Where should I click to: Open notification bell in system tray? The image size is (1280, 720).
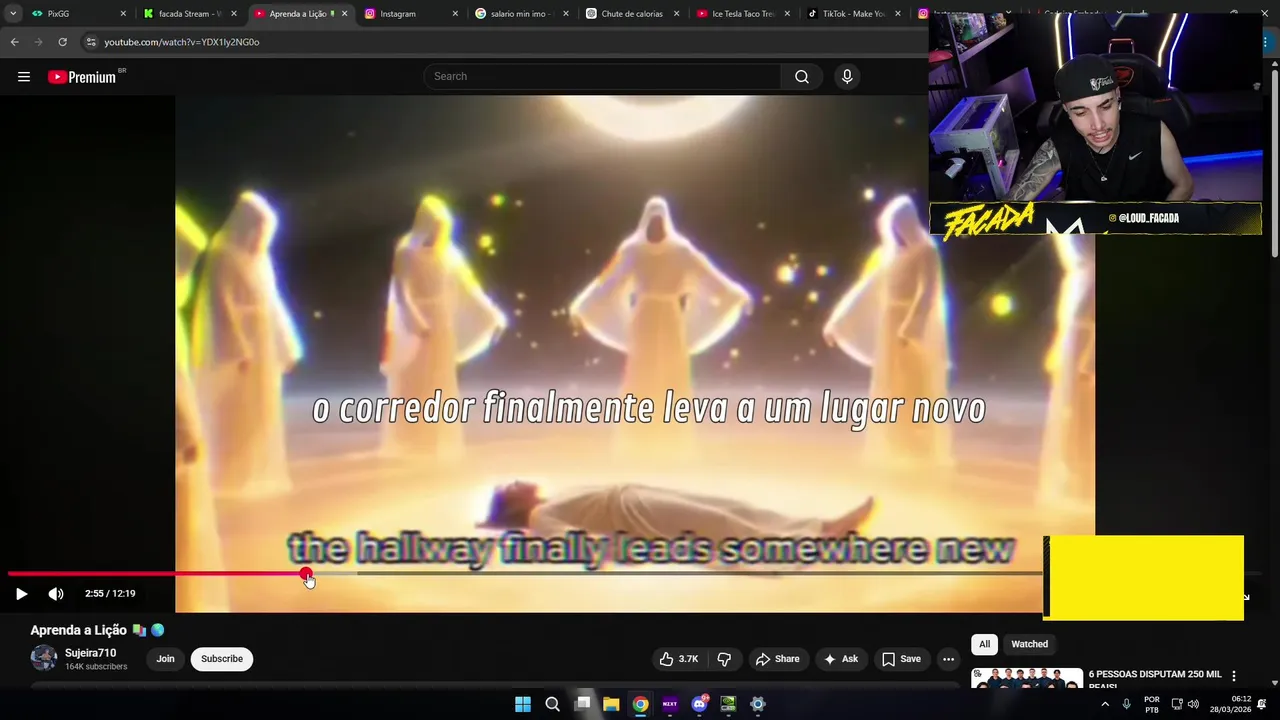pos(1262,704)
